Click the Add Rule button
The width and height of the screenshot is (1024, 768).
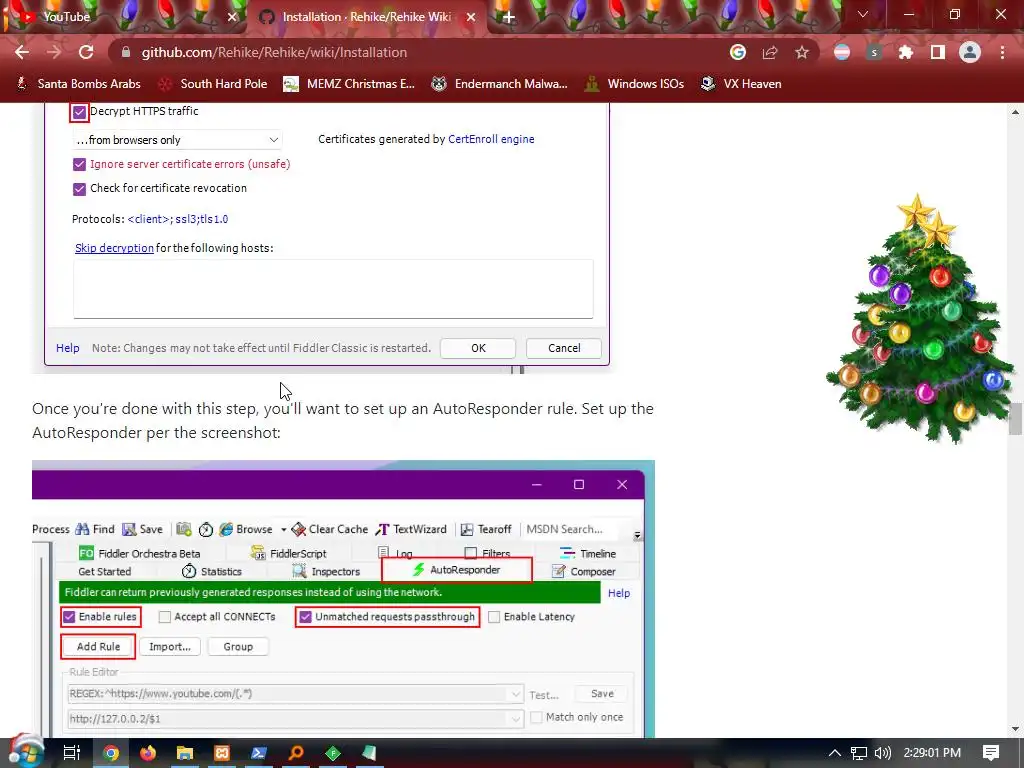(99, 647)
